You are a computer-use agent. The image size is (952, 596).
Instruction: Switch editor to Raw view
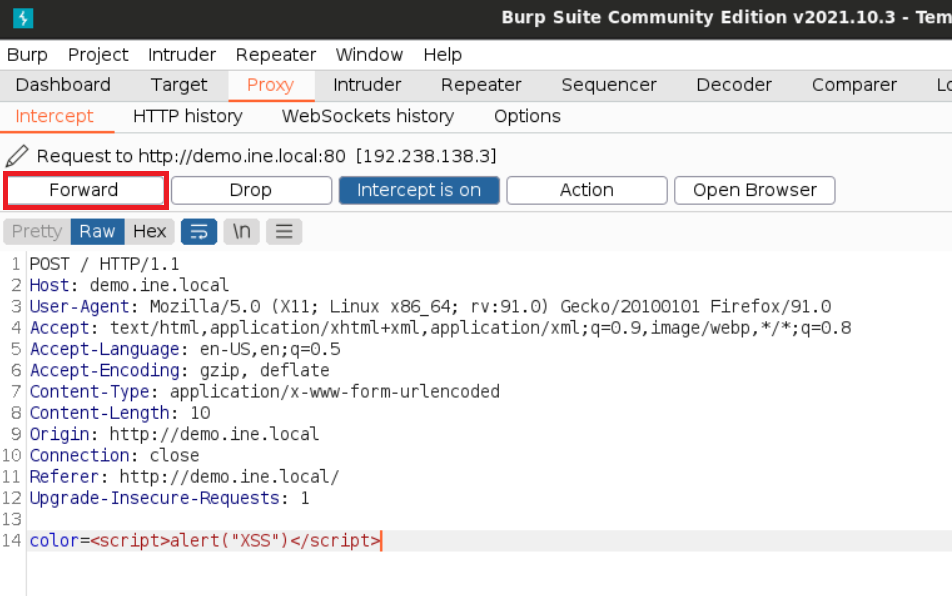97,231
